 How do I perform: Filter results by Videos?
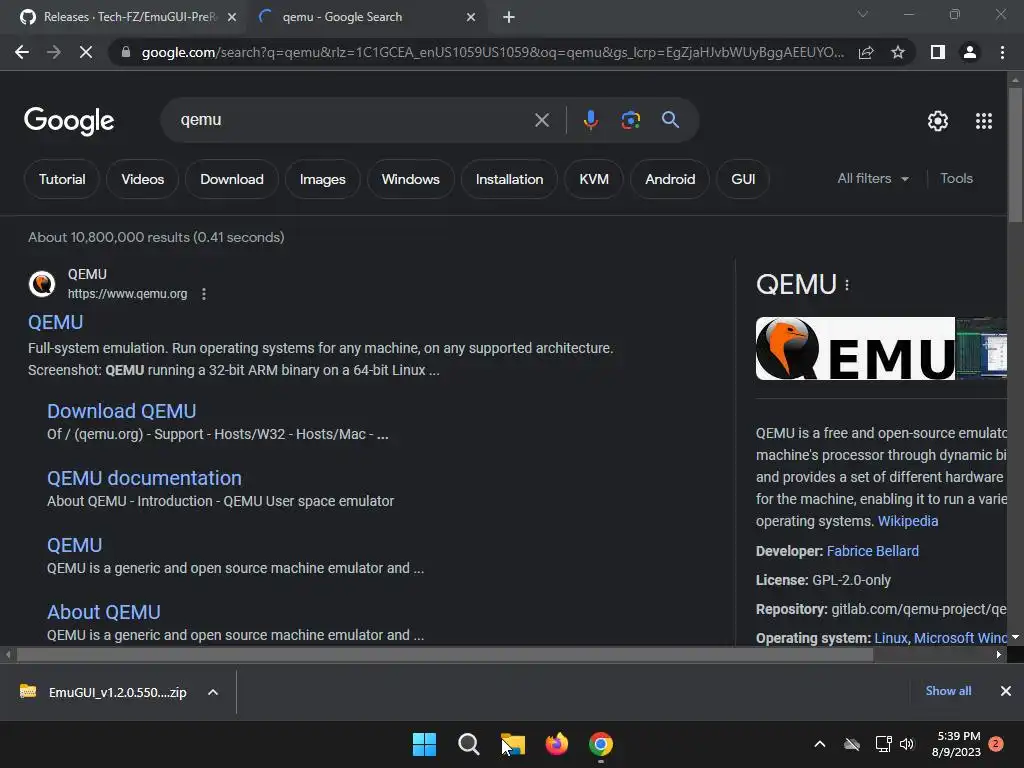[142, 179]
